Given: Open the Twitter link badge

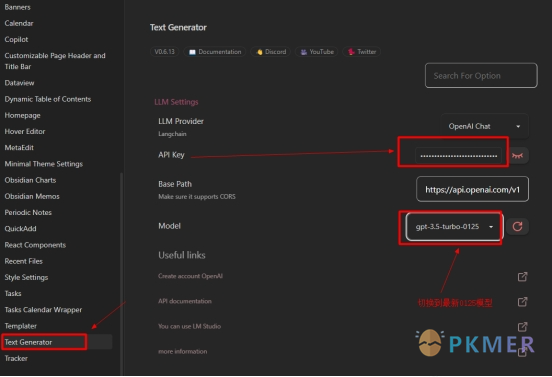Looking at the screenshot, I should tap(362, 52).
